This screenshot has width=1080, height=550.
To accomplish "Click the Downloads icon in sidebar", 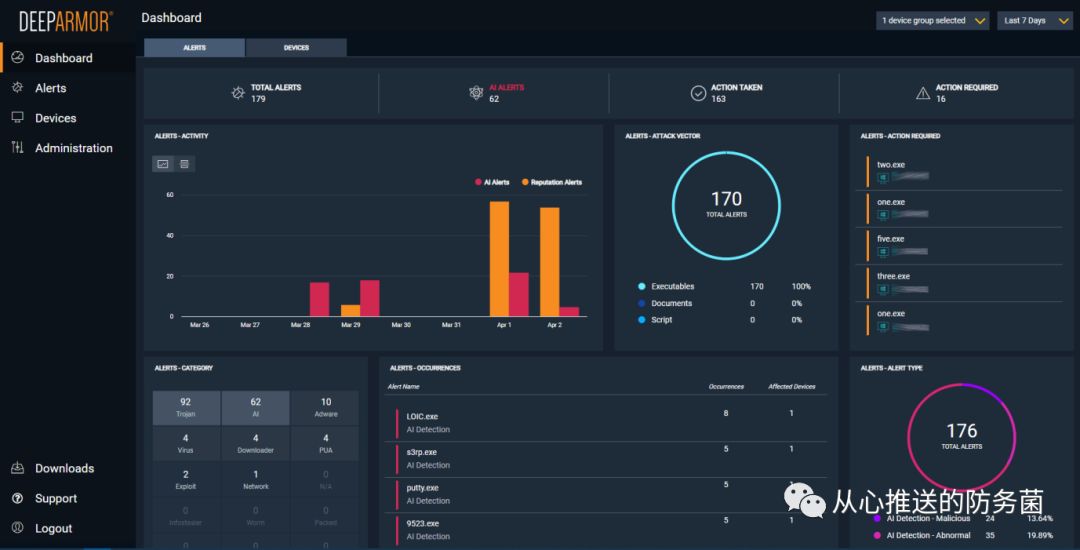I will click(x=18, y=468).
